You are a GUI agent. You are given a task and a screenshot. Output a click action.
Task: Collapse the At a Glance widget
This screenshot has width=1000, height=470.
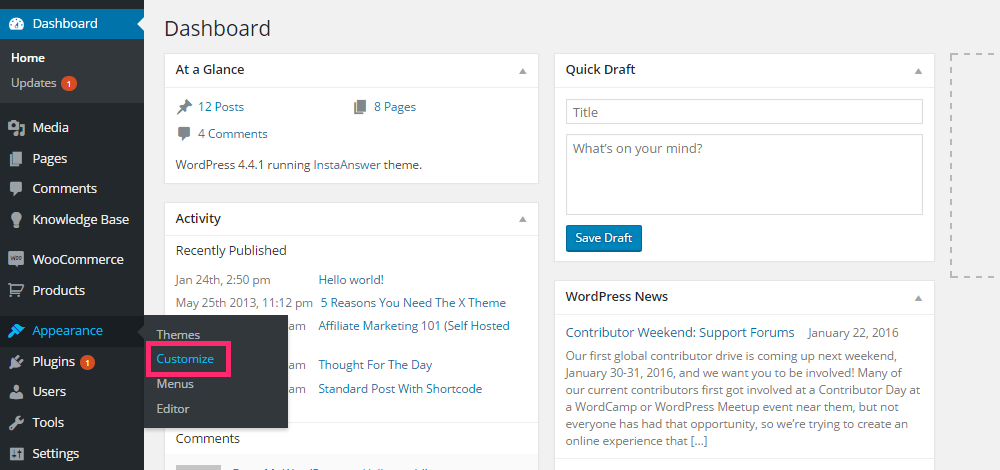tap(523, 71)
